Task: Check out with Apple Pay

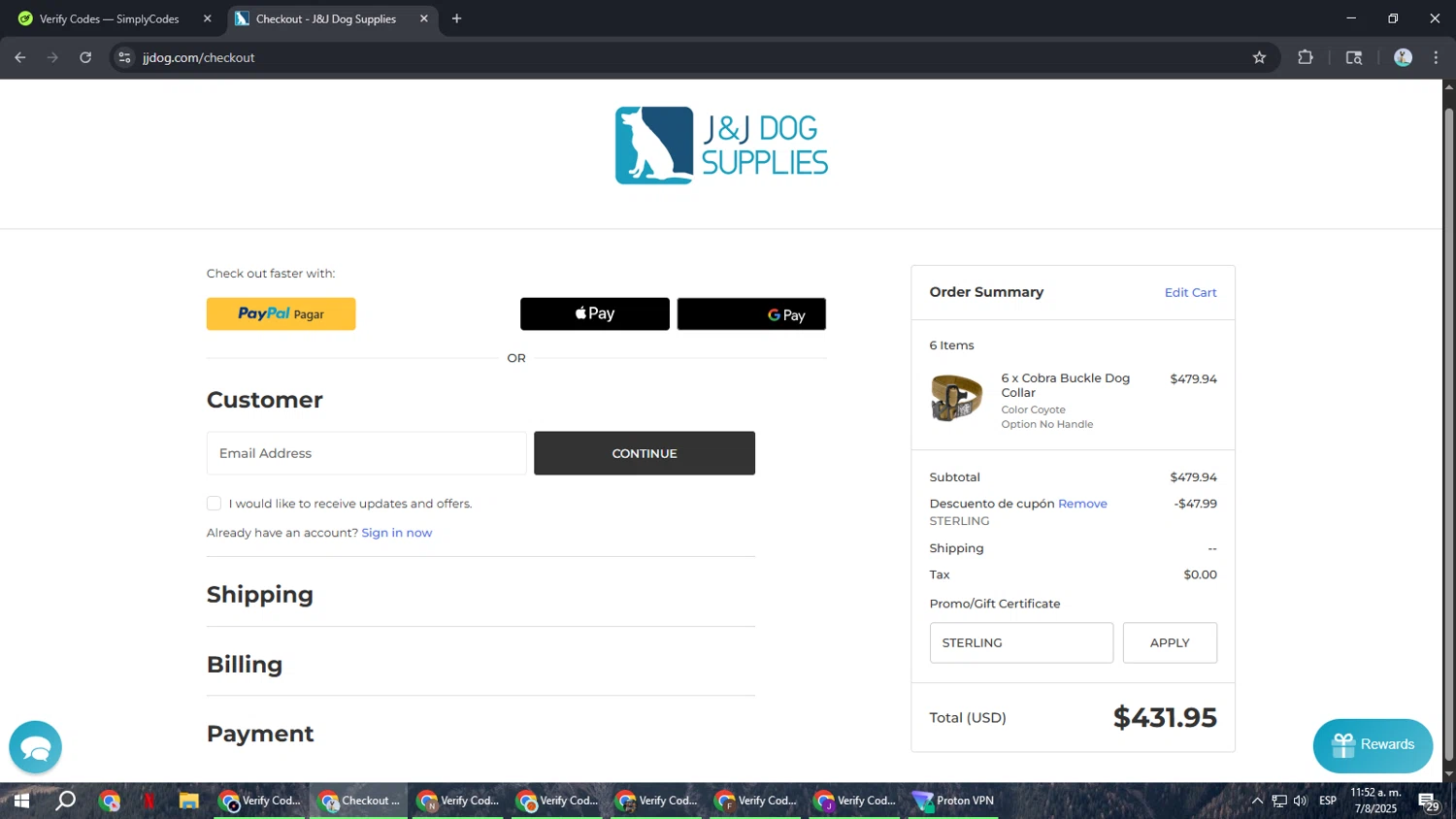Action: pos(594,313)
